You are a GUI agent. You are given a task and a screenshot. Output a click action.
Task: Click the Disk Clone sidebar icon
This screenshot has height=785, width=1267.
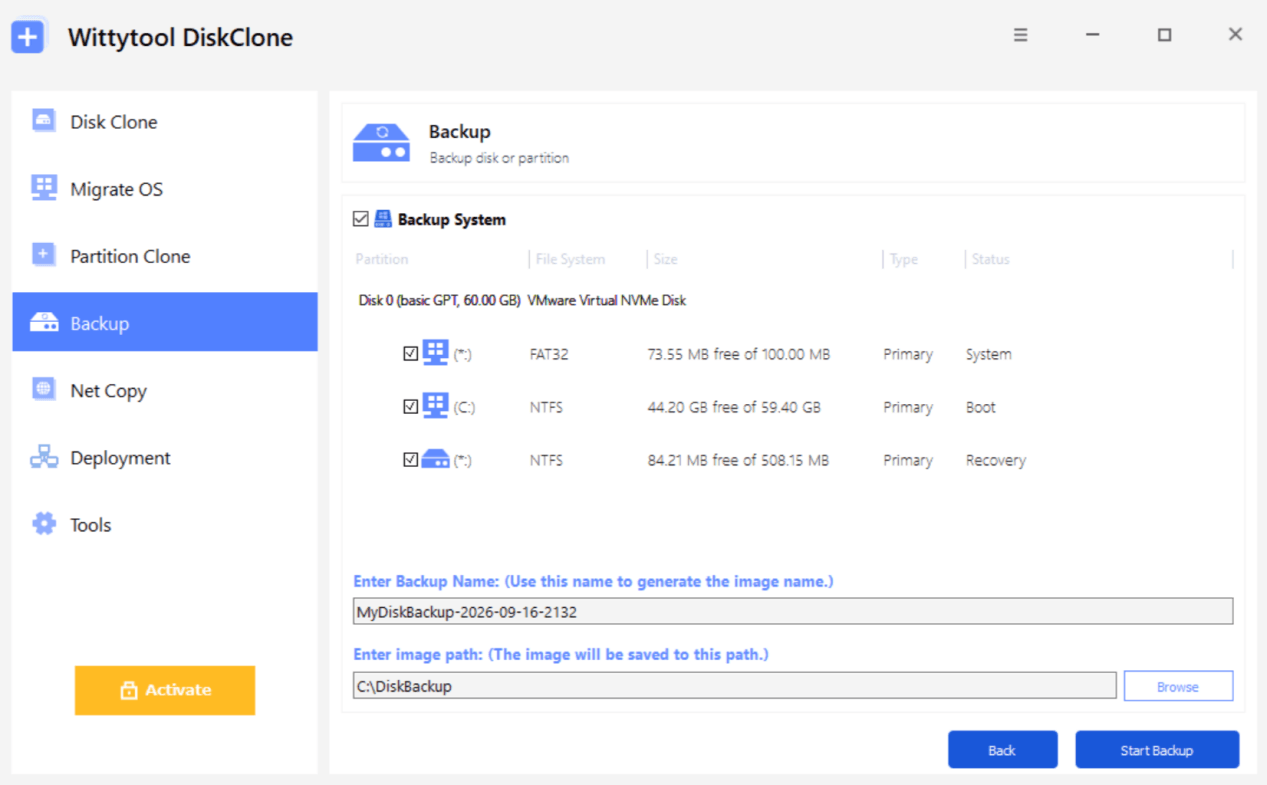44,121
